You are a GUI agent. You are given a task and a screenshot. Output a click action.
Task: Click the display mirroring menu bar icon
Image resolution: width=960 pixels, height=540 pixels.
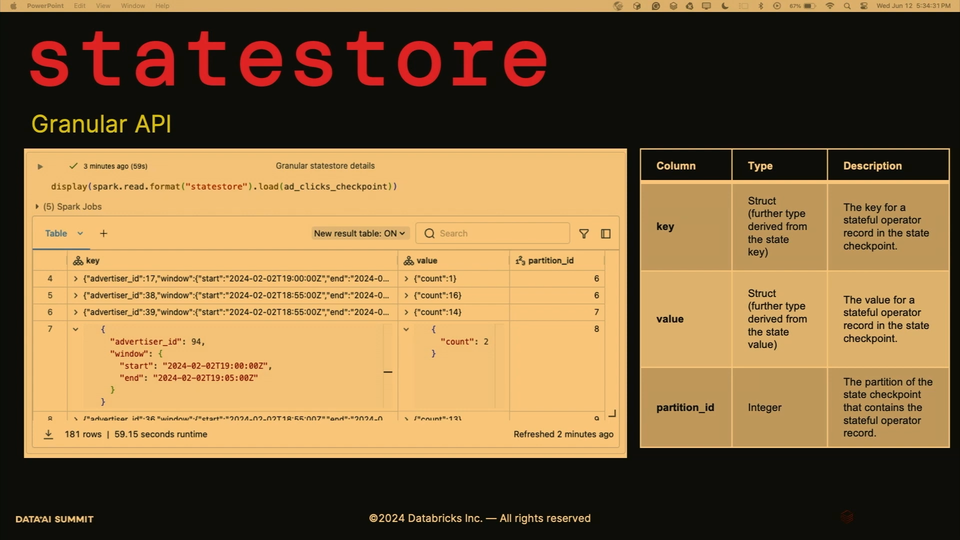(x=706, y=6)
